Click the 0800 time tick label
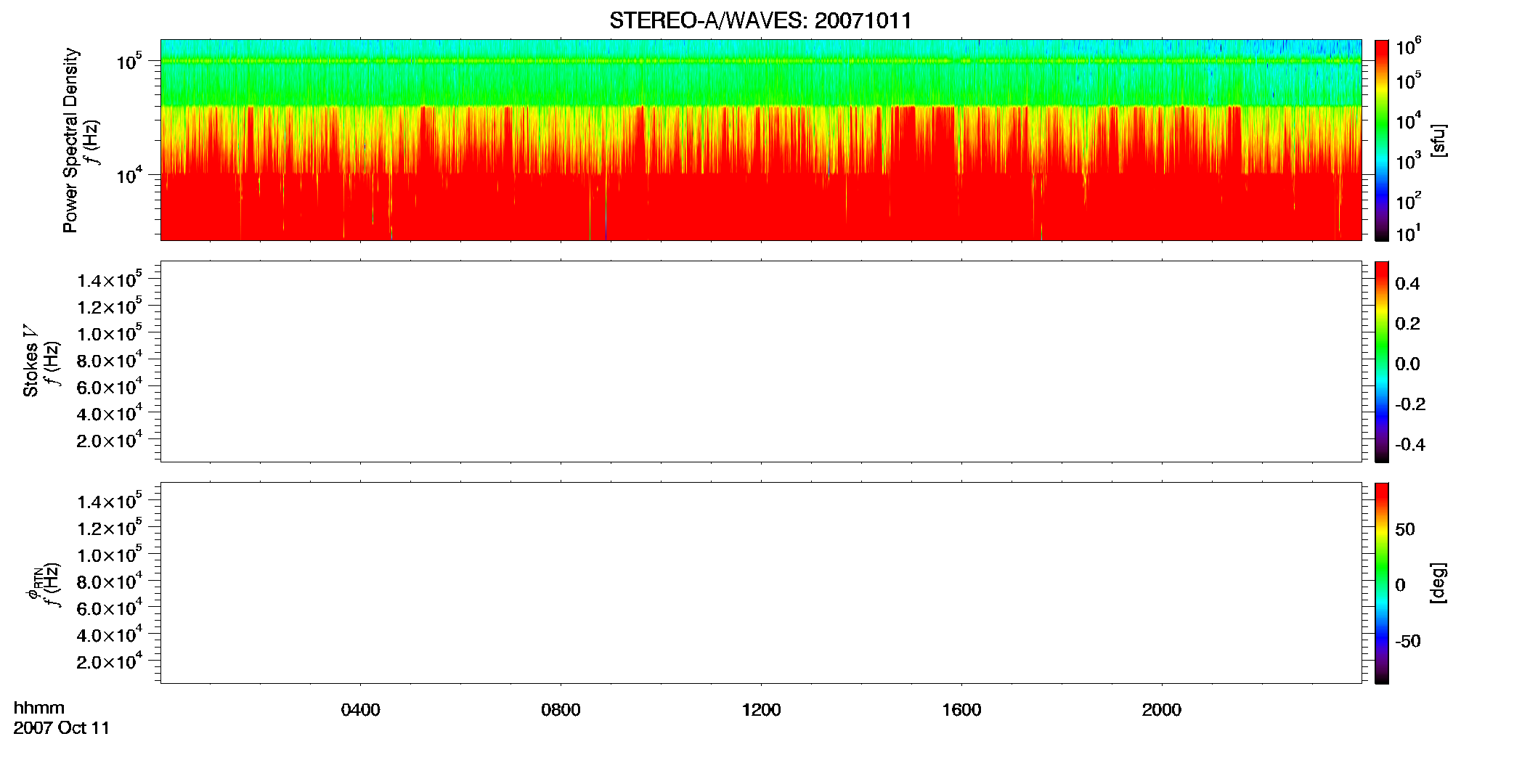This screenshot has width=1522, height=784. click(561, 710)
